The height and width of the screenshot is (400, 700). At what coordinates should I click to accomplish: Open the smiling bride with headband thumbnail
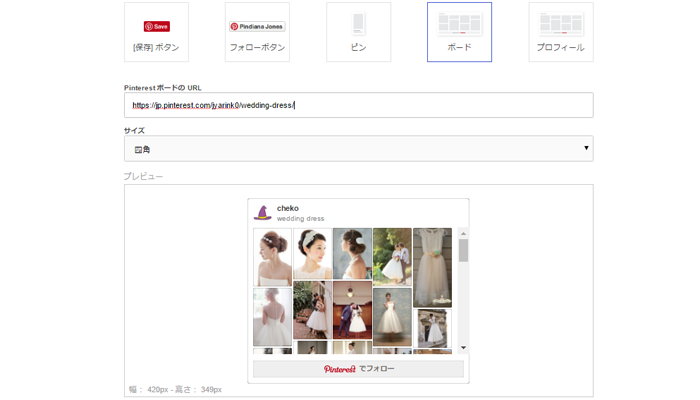click(312, 254)
